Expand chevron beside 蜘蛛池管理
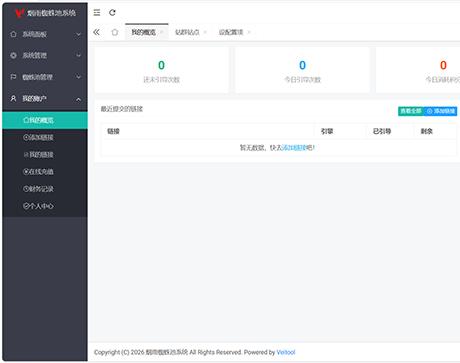Image resolution: width=460 pixels, height=363 pixels. [79, 77]
